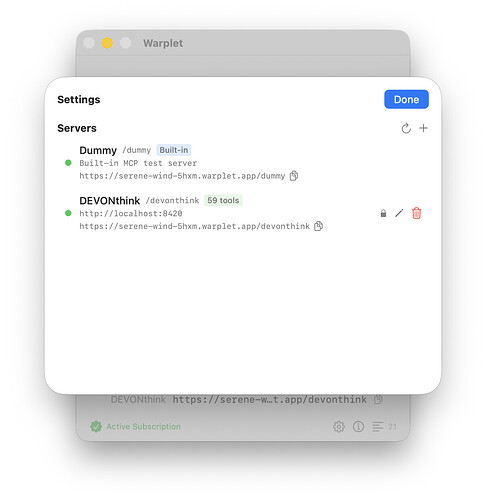Click the http://localhost:8420 address

[131, 213]
